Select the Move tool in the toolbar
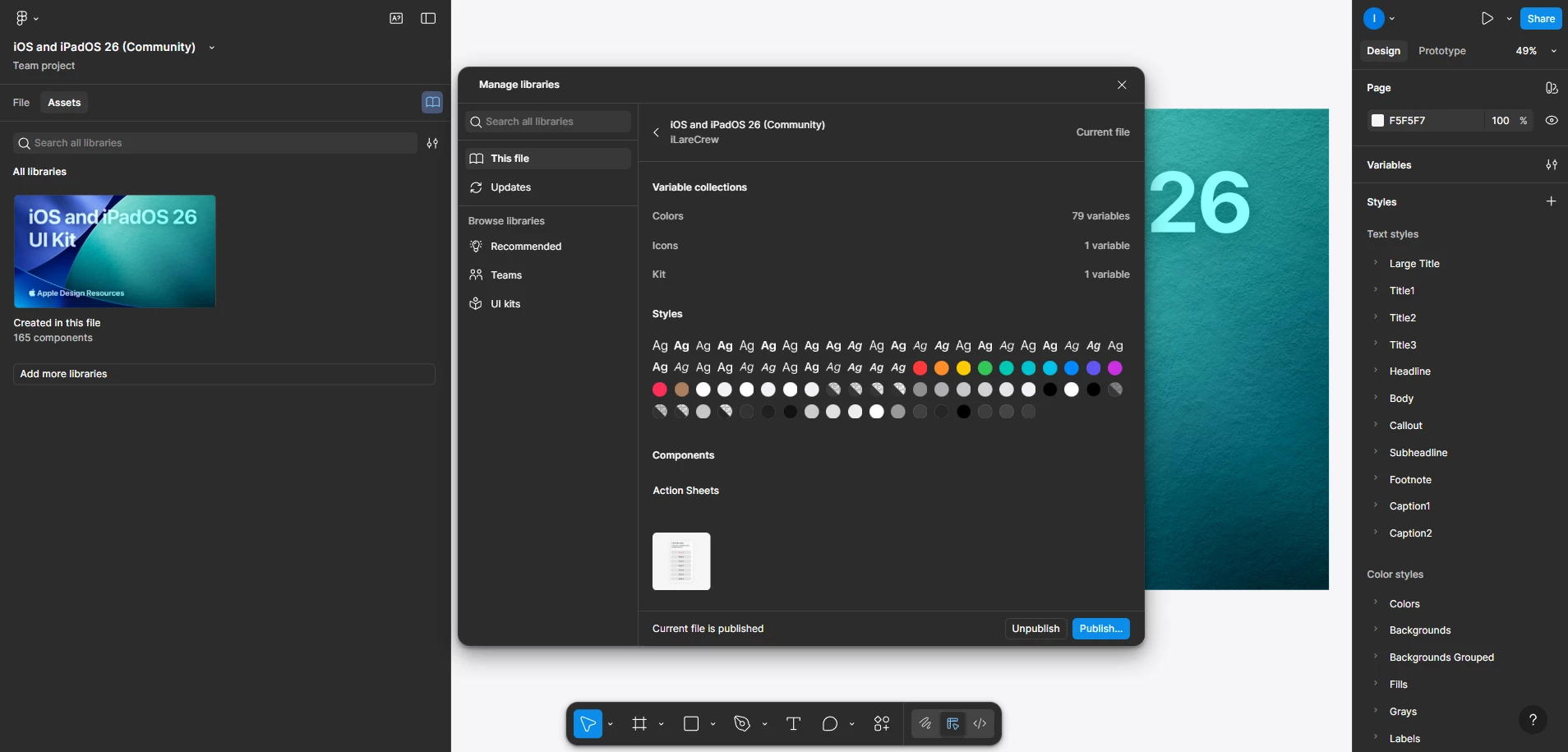 pos(588,724)
